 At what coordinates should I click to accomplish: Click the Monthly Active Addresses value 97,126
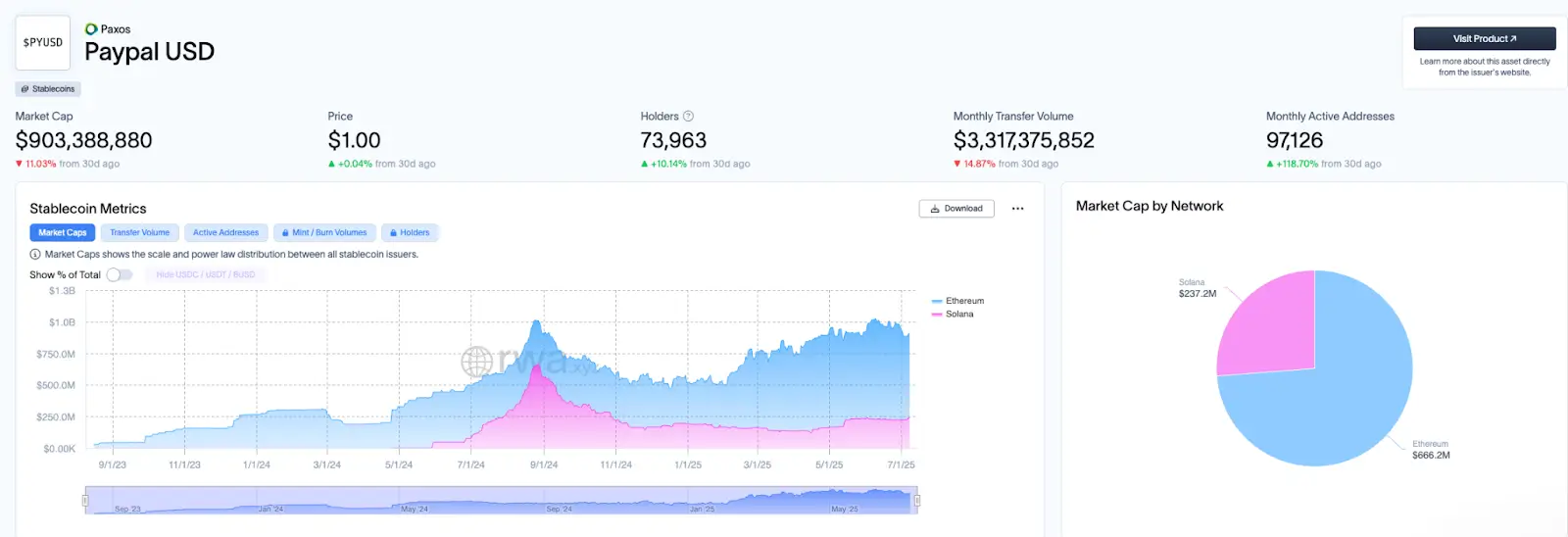1295,140
